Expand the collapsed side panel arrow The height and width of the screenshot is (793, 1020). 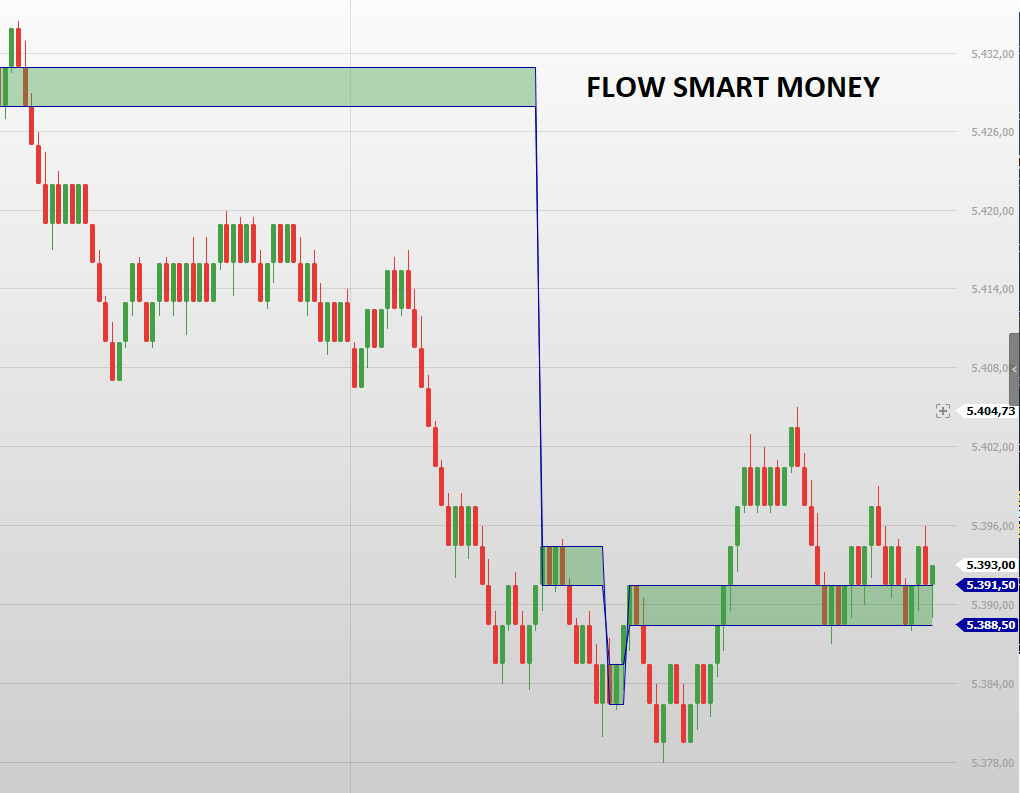(1014, 369)
